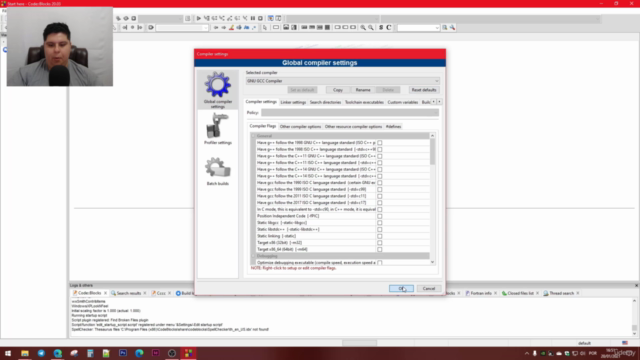Screen dimensions: 640x360
Task: Check Position Independent Code -fPIC
Action: tap(380, 216)
